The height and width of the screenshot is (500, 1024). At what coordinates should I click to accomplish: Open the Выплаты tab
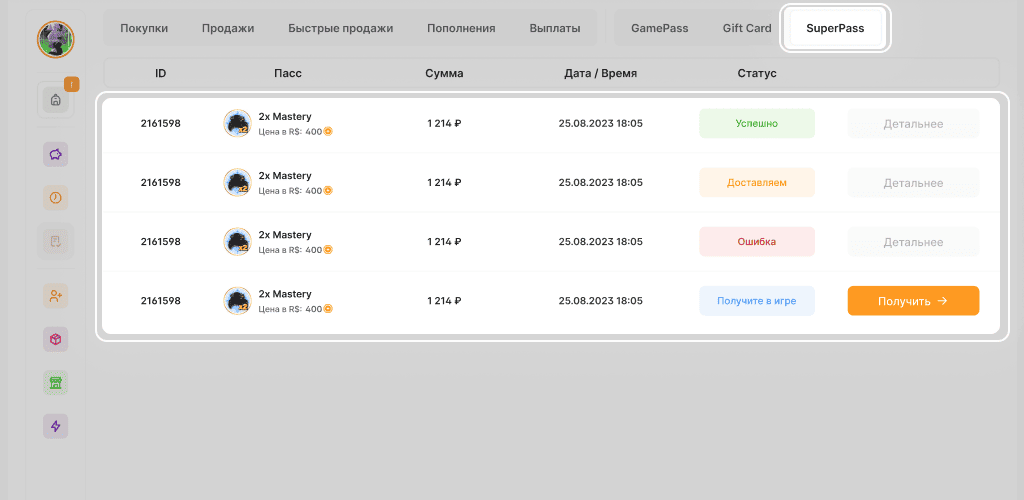point(555,28)
